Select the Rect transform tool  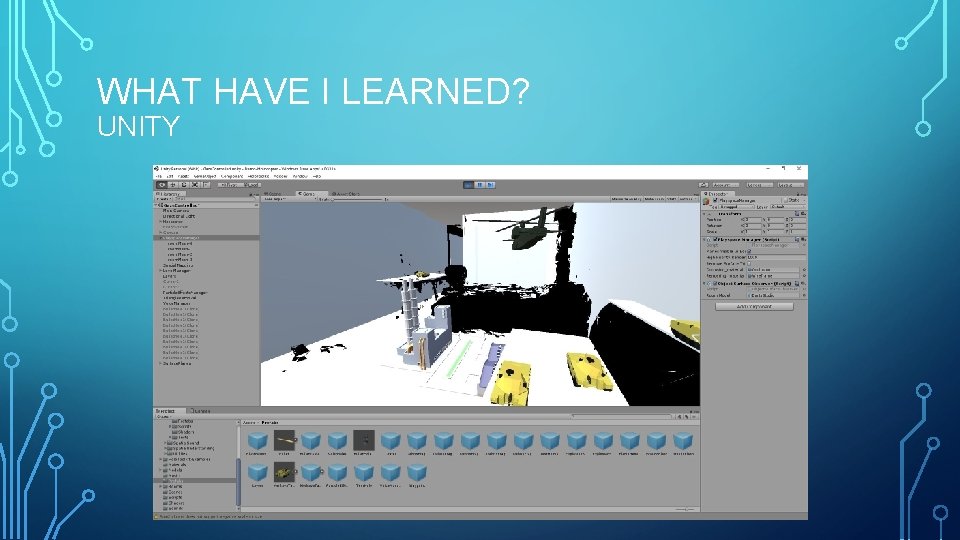coord(205,185)
